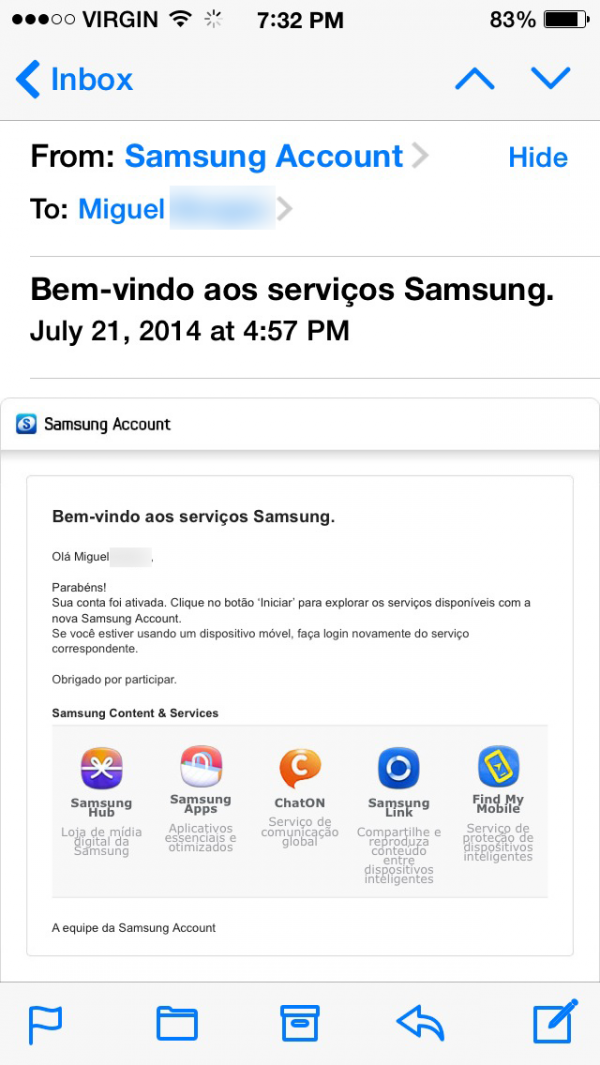Hide the sender details
This screenshot has height=1065, width=600.
coord(538,158)
